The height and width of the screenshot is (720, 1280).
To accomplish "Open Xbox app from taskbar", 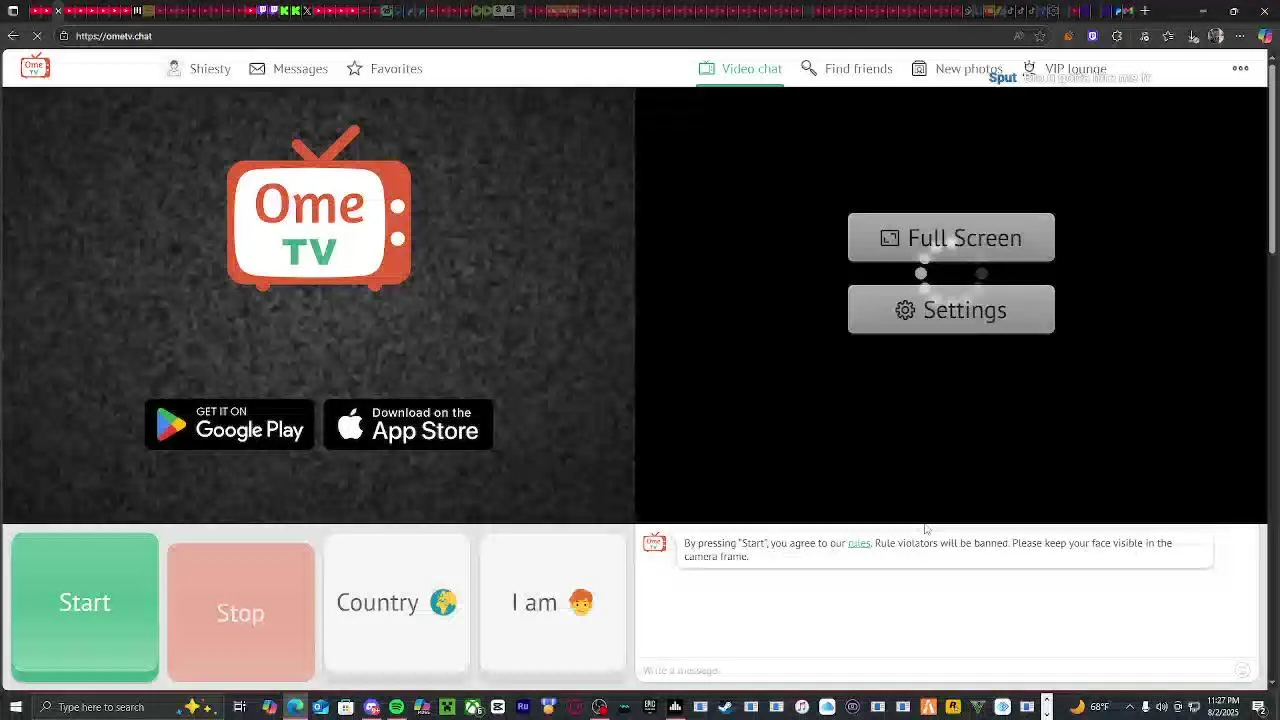I will pos(472,707).
